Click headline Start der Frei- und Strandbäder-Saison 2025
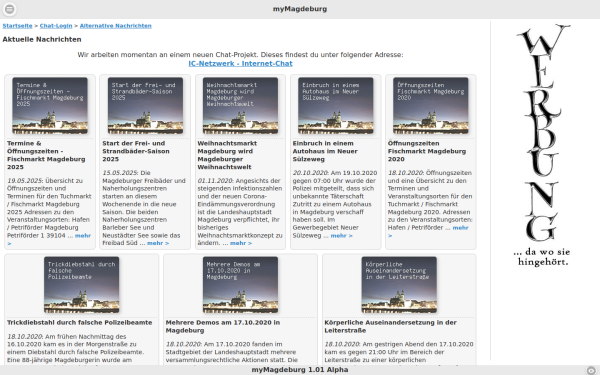 click(136, 151)
